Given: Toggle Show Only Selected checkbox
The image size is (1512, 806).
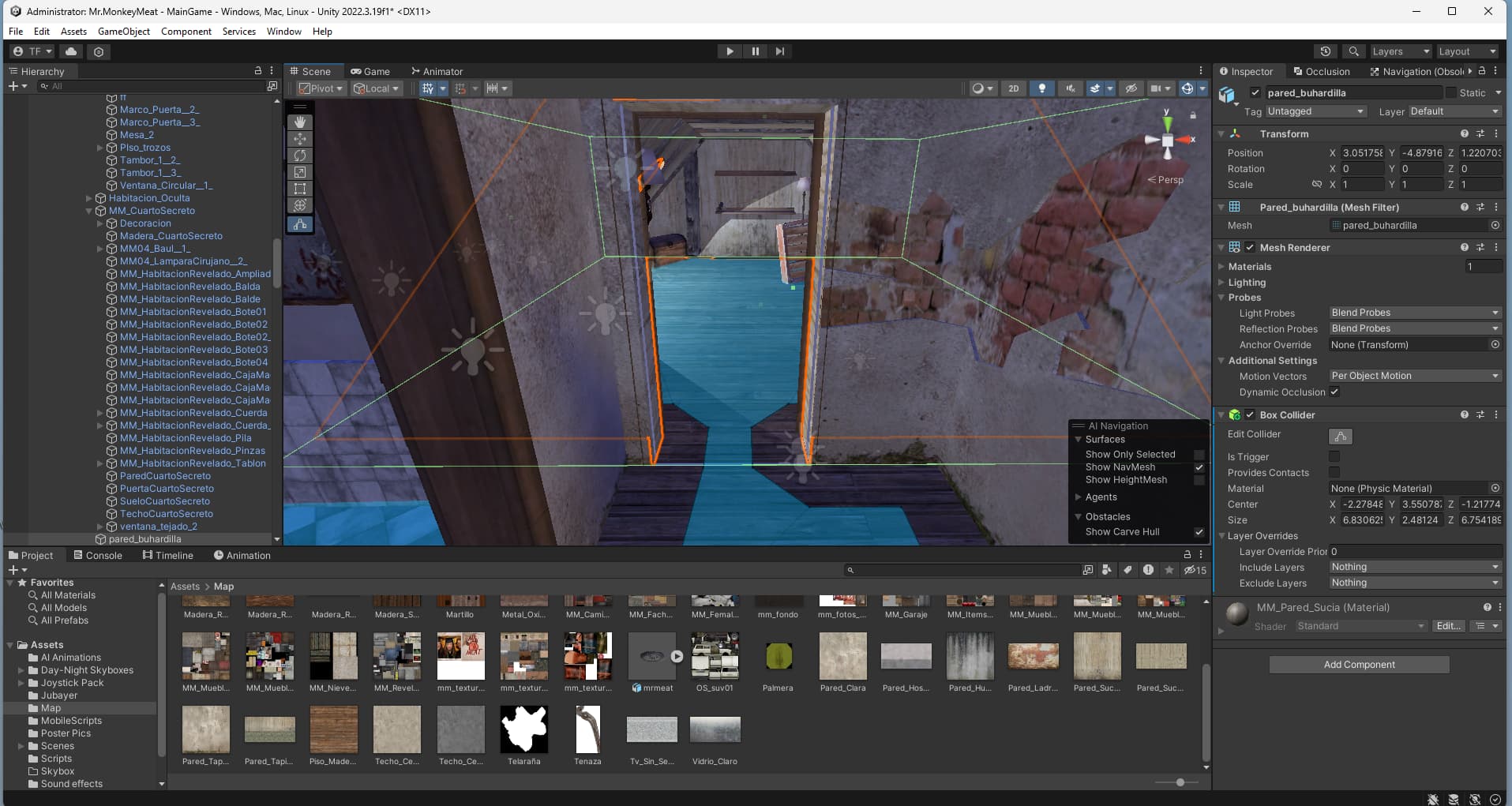Looking at the screenshot, I should [1199, 455].
